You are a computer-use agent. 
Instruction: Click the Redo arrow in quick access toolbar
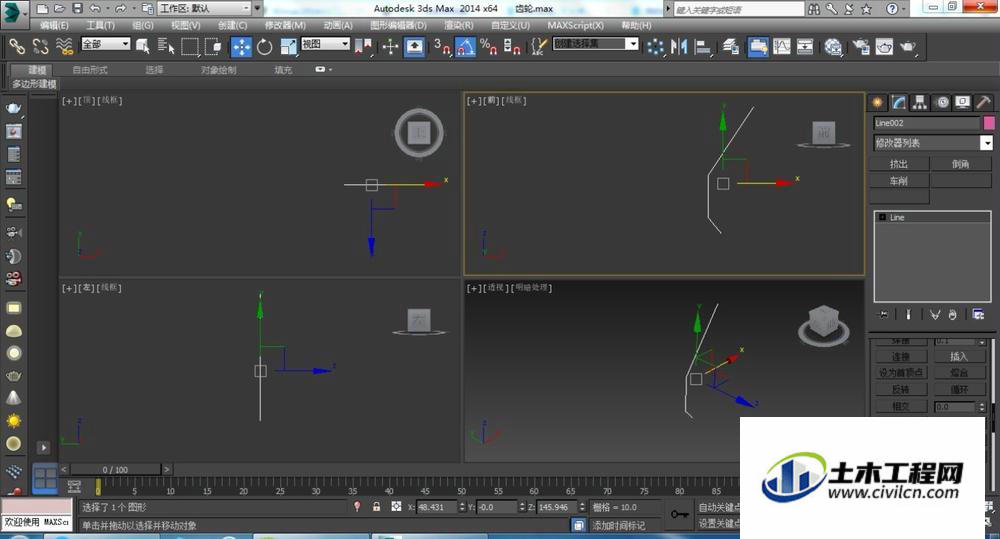[x=120, y=8]
